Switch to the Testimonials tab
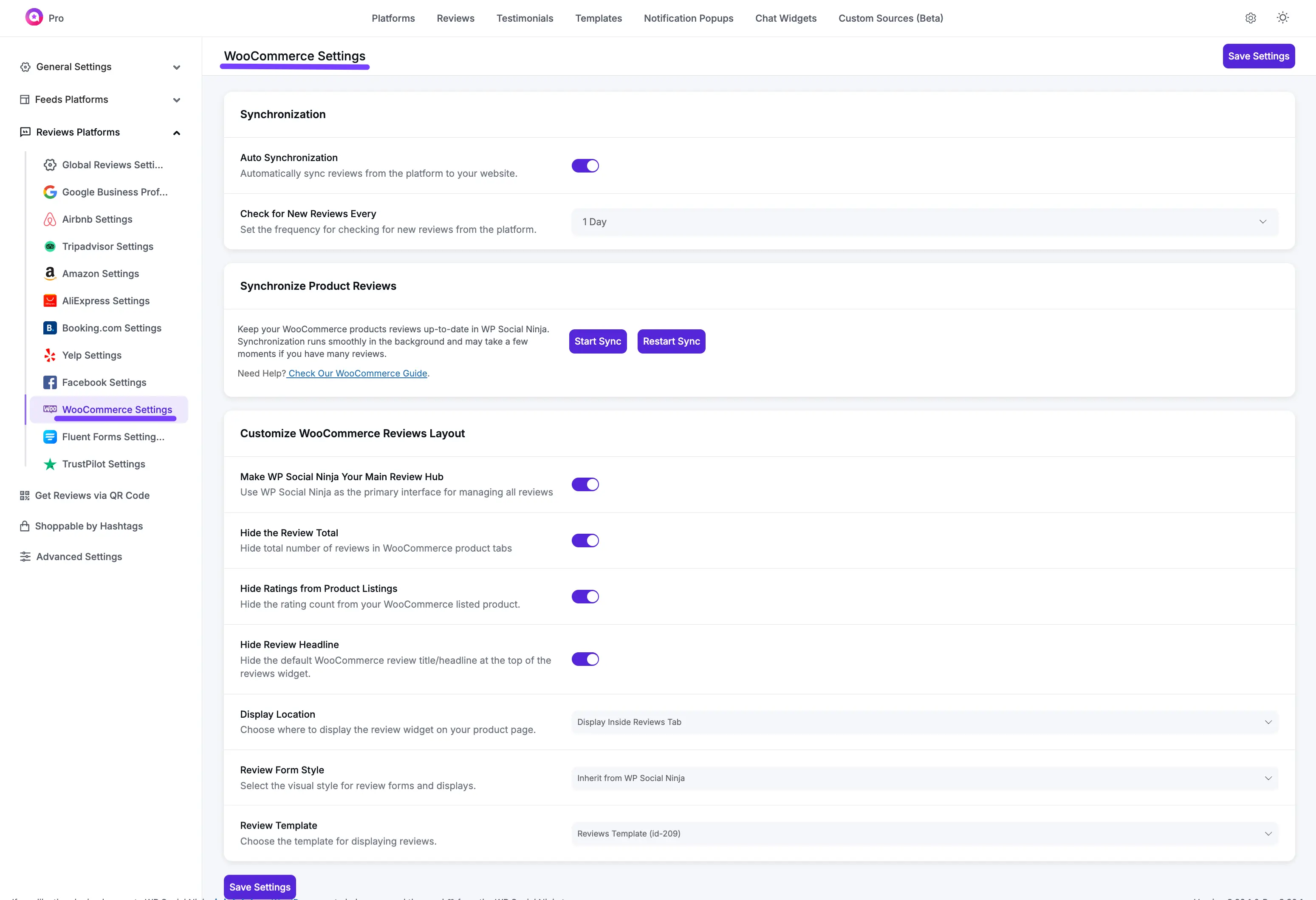The width and height of the screenshot is (1316, 900). click(x=524, y=17)
